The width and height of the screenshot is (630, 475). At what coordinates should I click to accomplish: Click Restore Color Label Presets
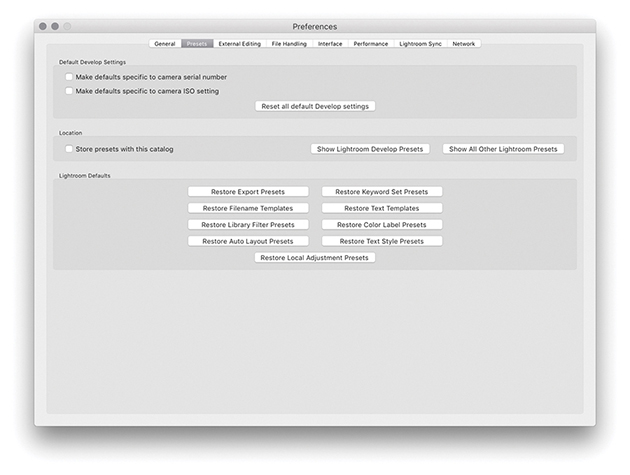click(x=382, y=225)
